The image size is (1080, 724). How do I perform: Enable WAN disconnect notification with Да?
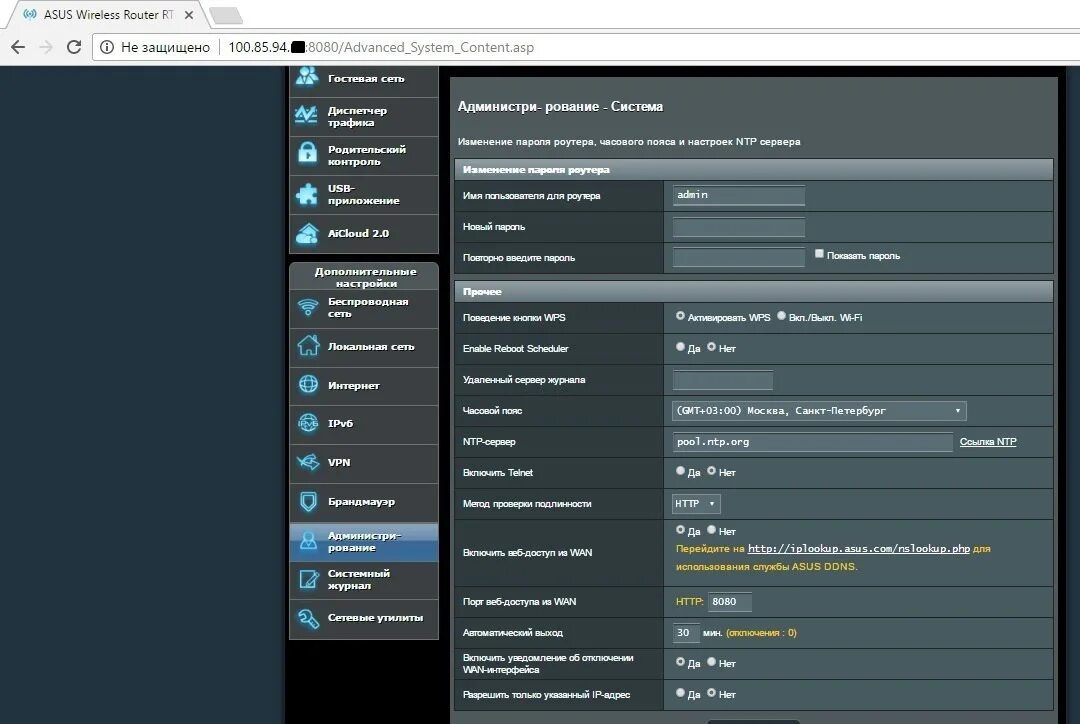681,662
